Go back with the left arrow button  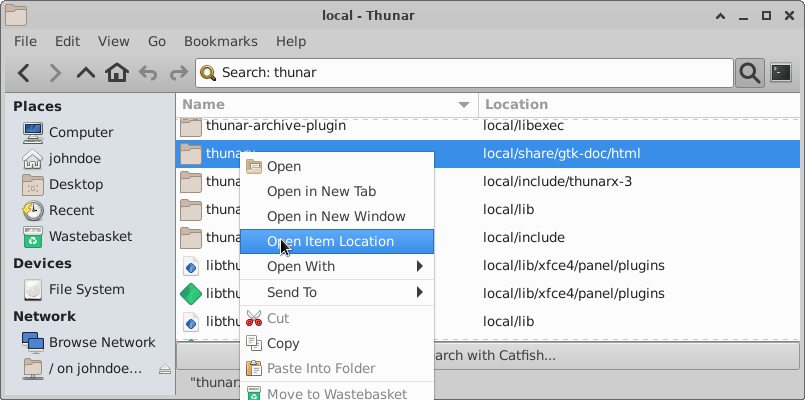[x=24, y=73]
